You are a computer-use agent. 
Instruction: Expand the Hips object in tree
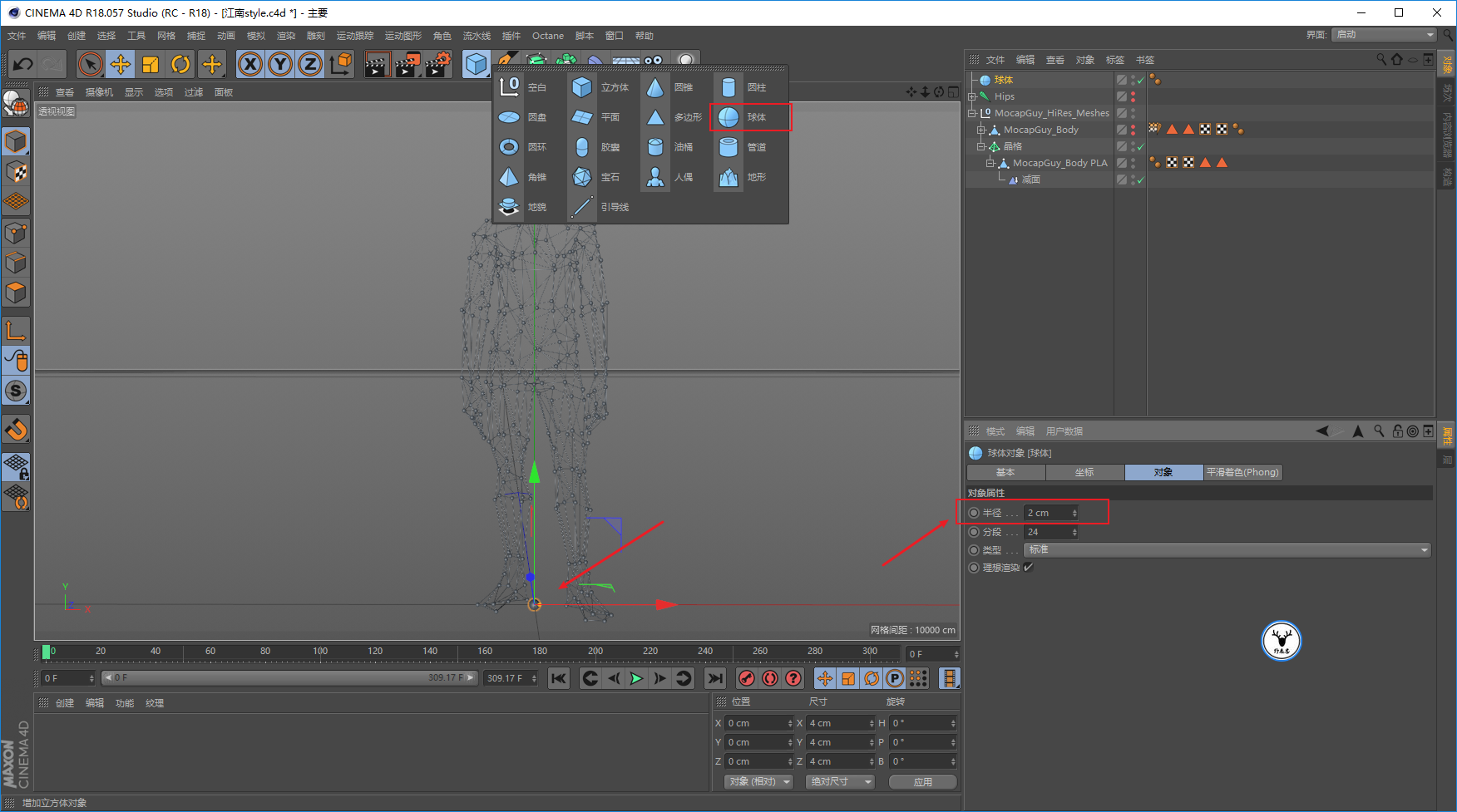[972, 96]
